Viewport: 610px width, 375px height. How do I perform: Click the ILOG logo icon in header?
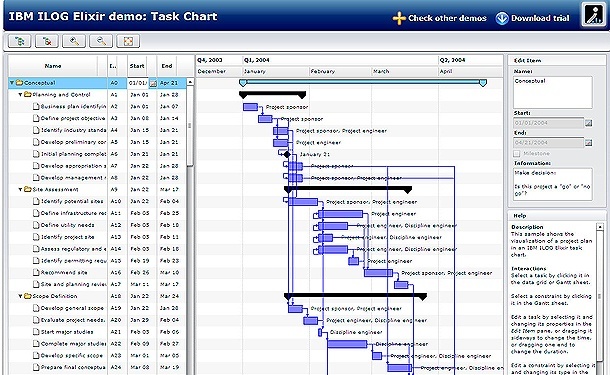593,15
